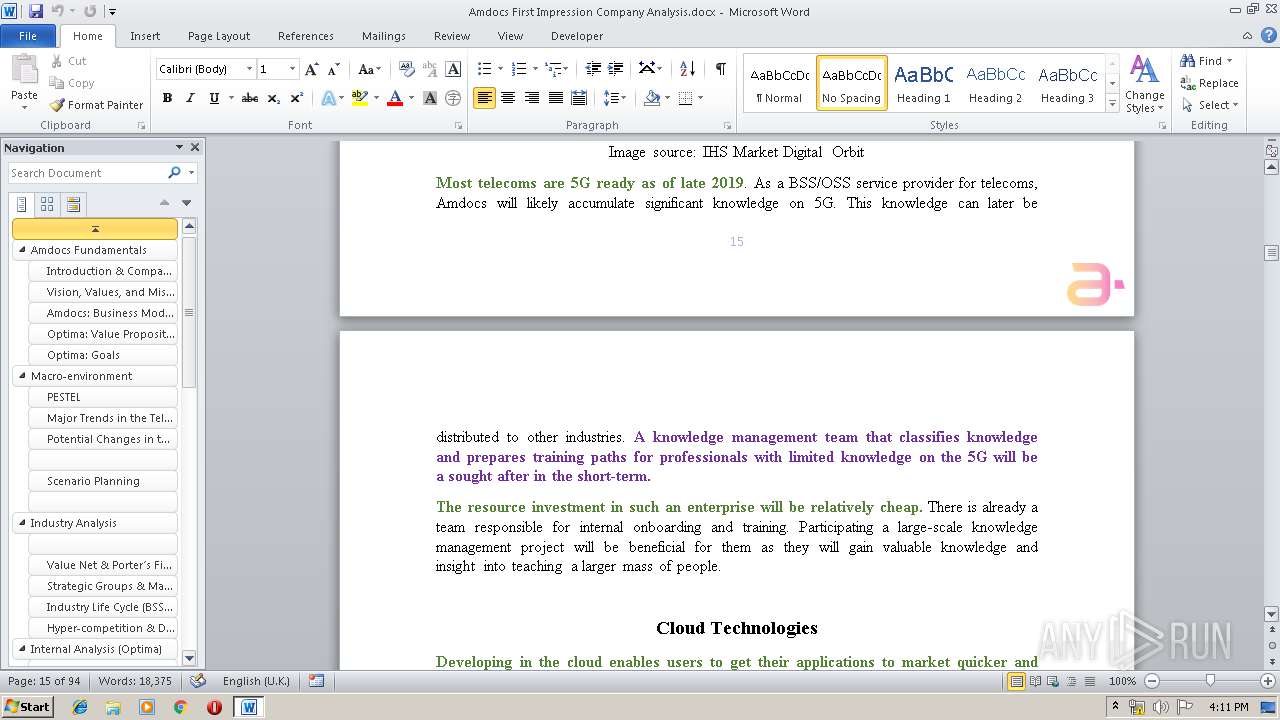Image resolution: width=1280 pixels, height=720 pixels.
Task: Switch to the References tab
Action: (306, 36)
